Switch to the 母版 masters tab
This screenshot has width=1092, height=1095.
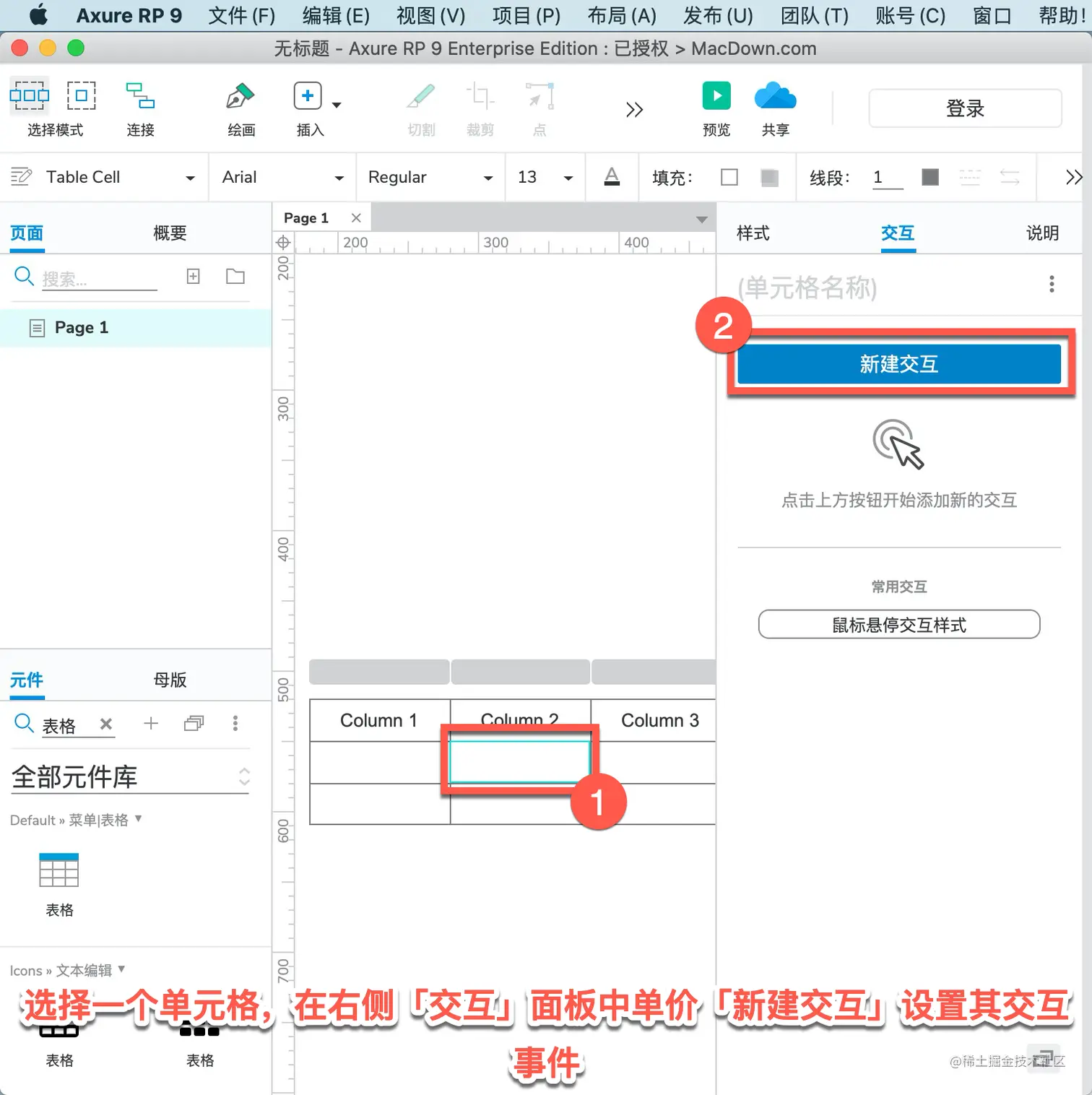170,680
